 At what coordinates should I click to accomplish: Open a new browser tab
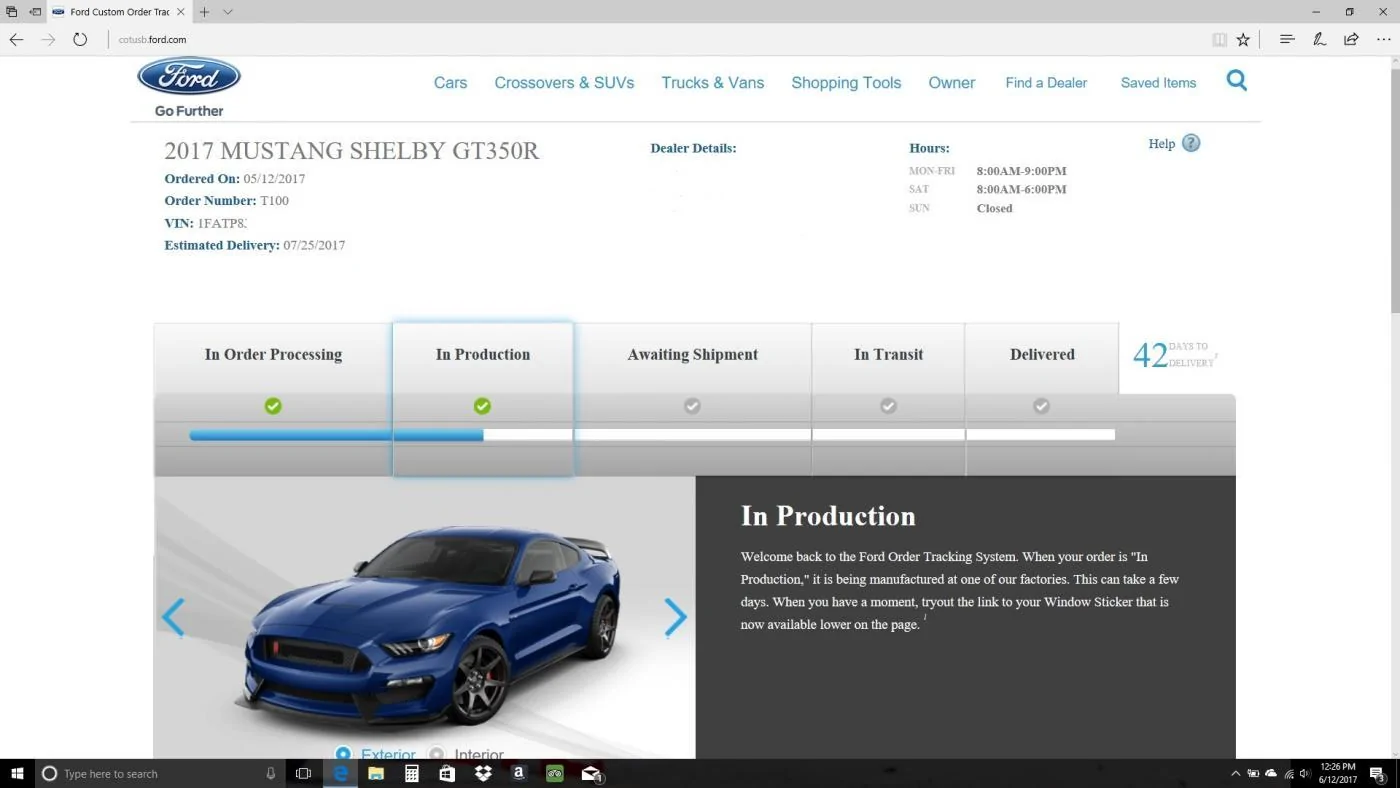pyautogui.click(x=204, y=12)
